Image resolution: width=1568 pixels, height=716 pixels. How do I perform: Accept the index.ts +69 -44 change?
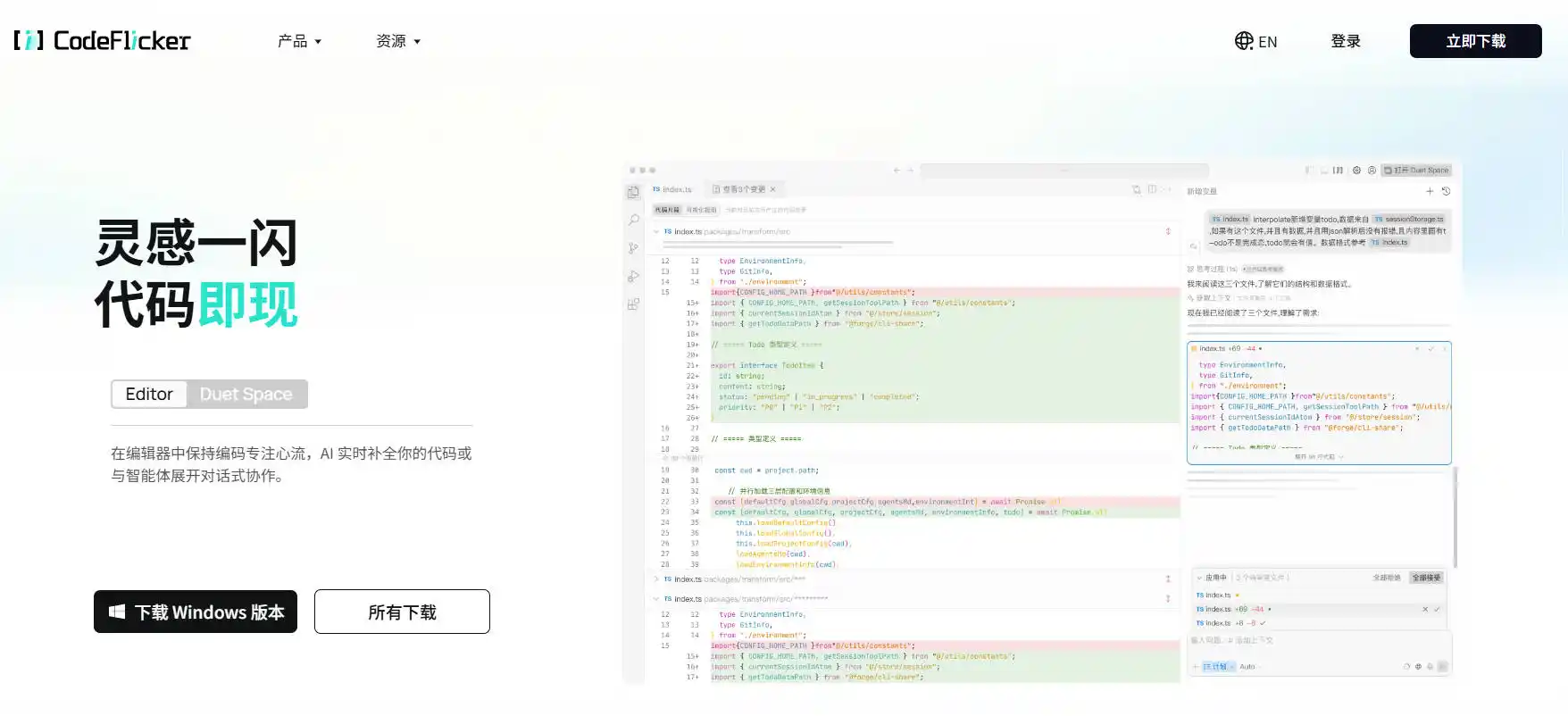click(1437, 609)
